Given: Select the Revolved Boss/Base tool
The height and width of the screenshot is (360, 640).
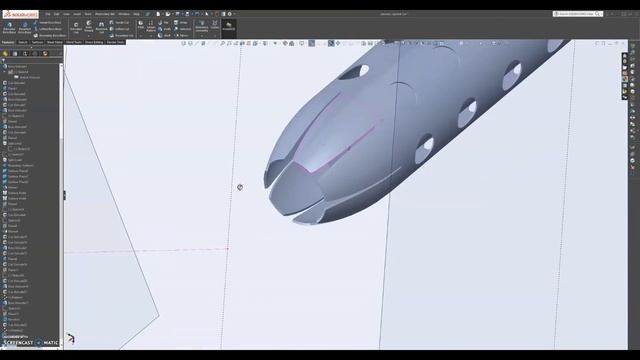Looking at the screenshot, I should pyautogui.click(x=24, y=28).
